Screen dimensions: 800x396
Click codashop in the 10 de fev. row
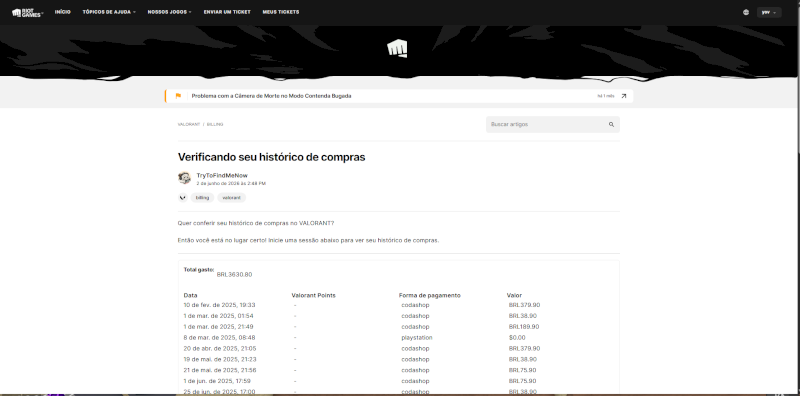tap(415, 305)
